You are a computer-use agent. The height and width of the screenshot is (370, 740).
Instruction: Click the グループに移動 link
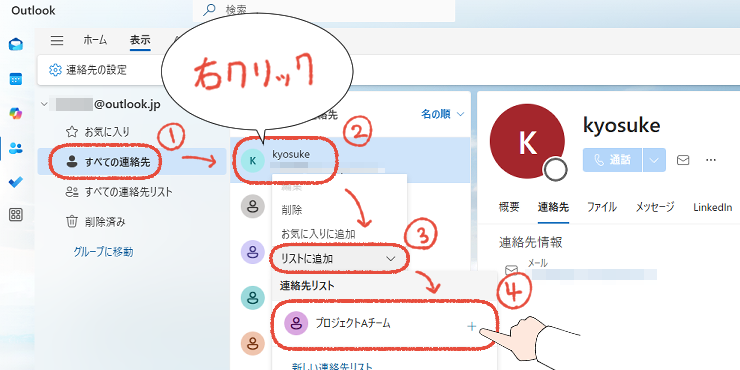coord(103,252)
